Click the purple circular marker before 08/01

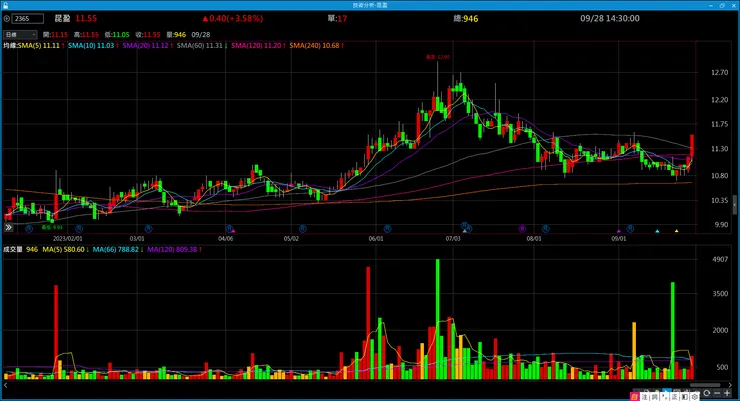[522, 229]
